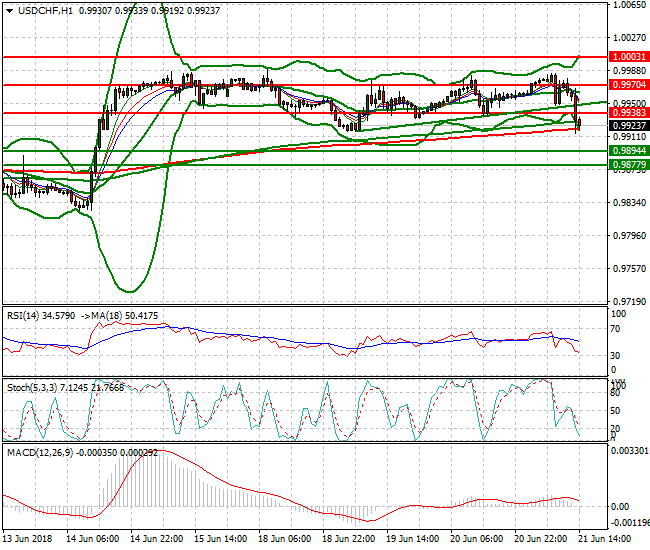
Task: Click the RSI scale value 70
Action: (616, 329)
